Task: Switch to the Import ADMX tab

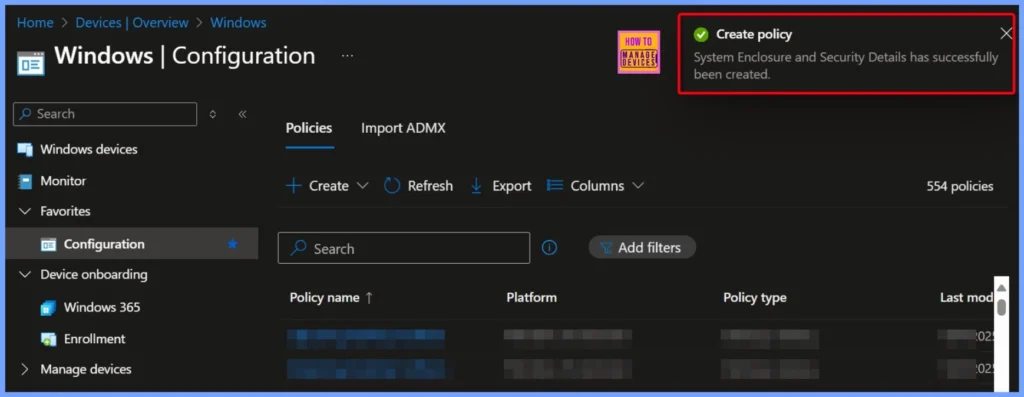Action: tap(403, 129)
